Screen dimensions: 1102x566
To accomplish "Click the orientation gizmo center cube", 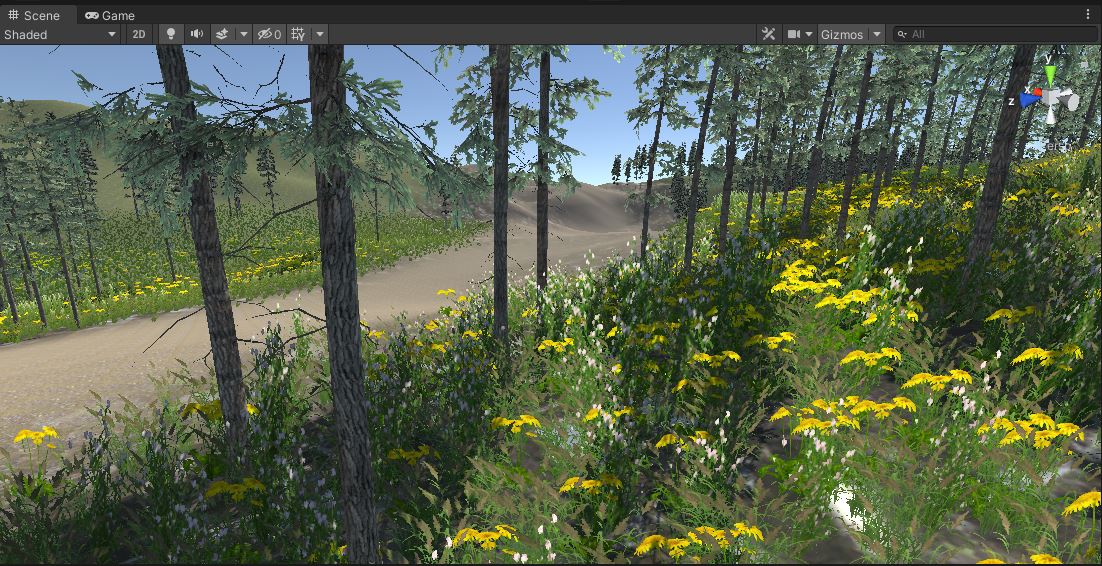I will pyautogui.click(x=1051, y=98).
